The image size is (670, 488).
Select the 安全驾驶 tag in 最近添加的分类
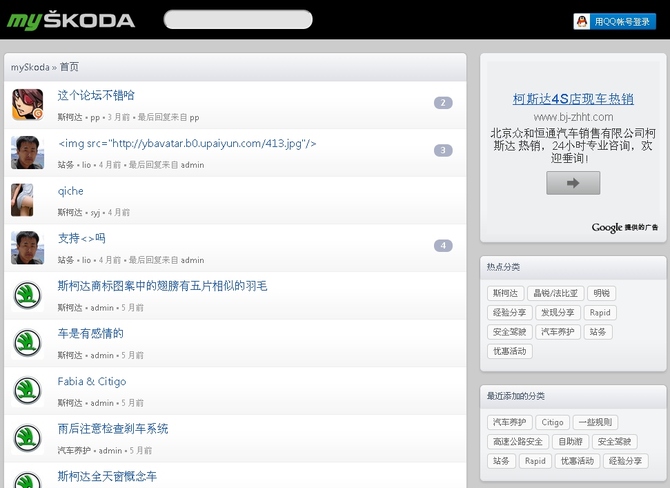point(614,441)
